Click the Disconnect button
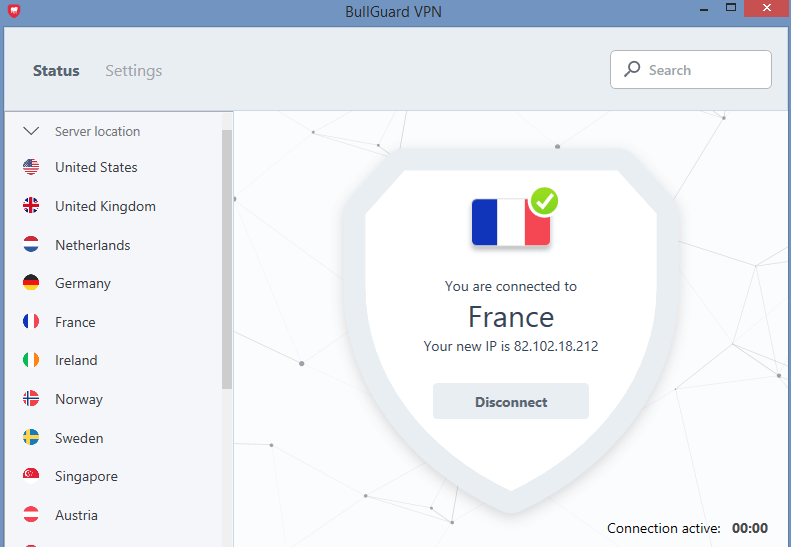The width and height of the screenshot is (791, 547). 511,401
